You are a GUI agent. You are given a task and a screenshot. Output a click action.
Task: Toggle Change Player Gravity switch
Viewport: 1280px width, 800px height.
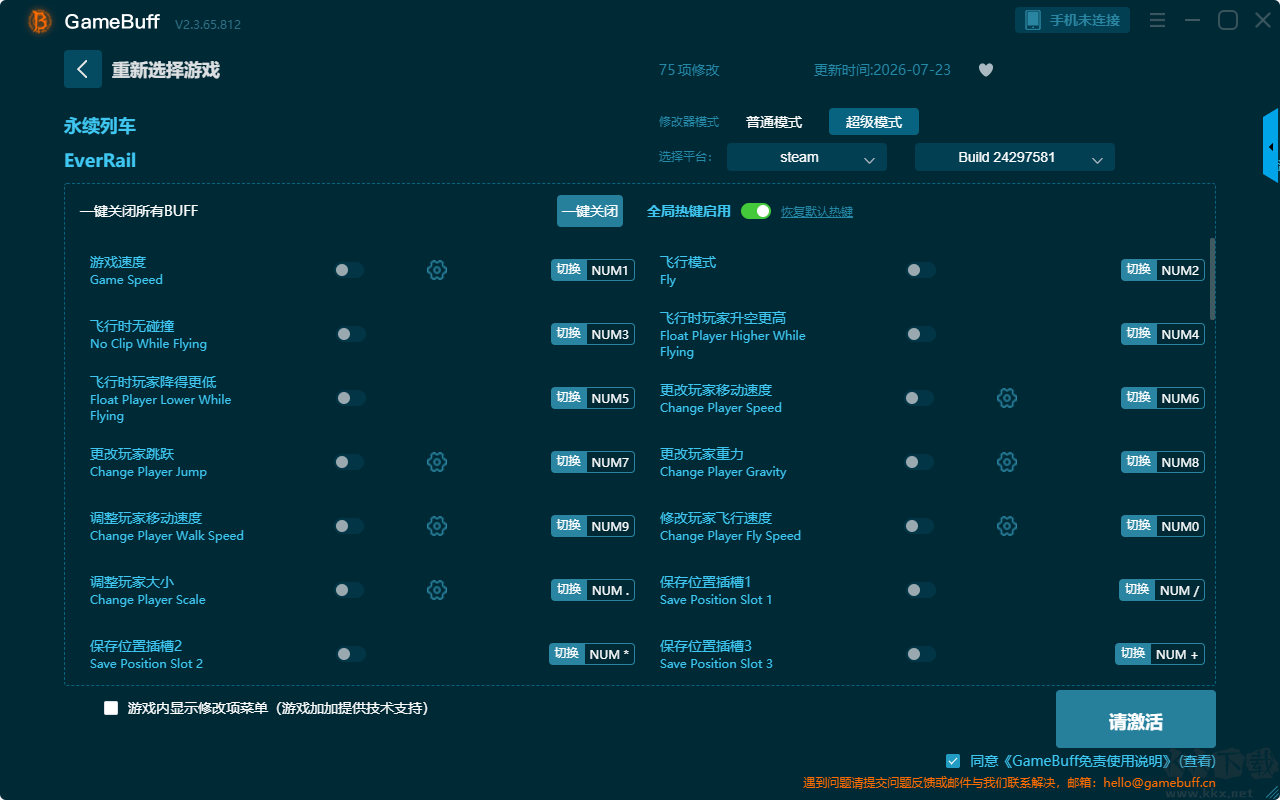click(x=919, y=462)
